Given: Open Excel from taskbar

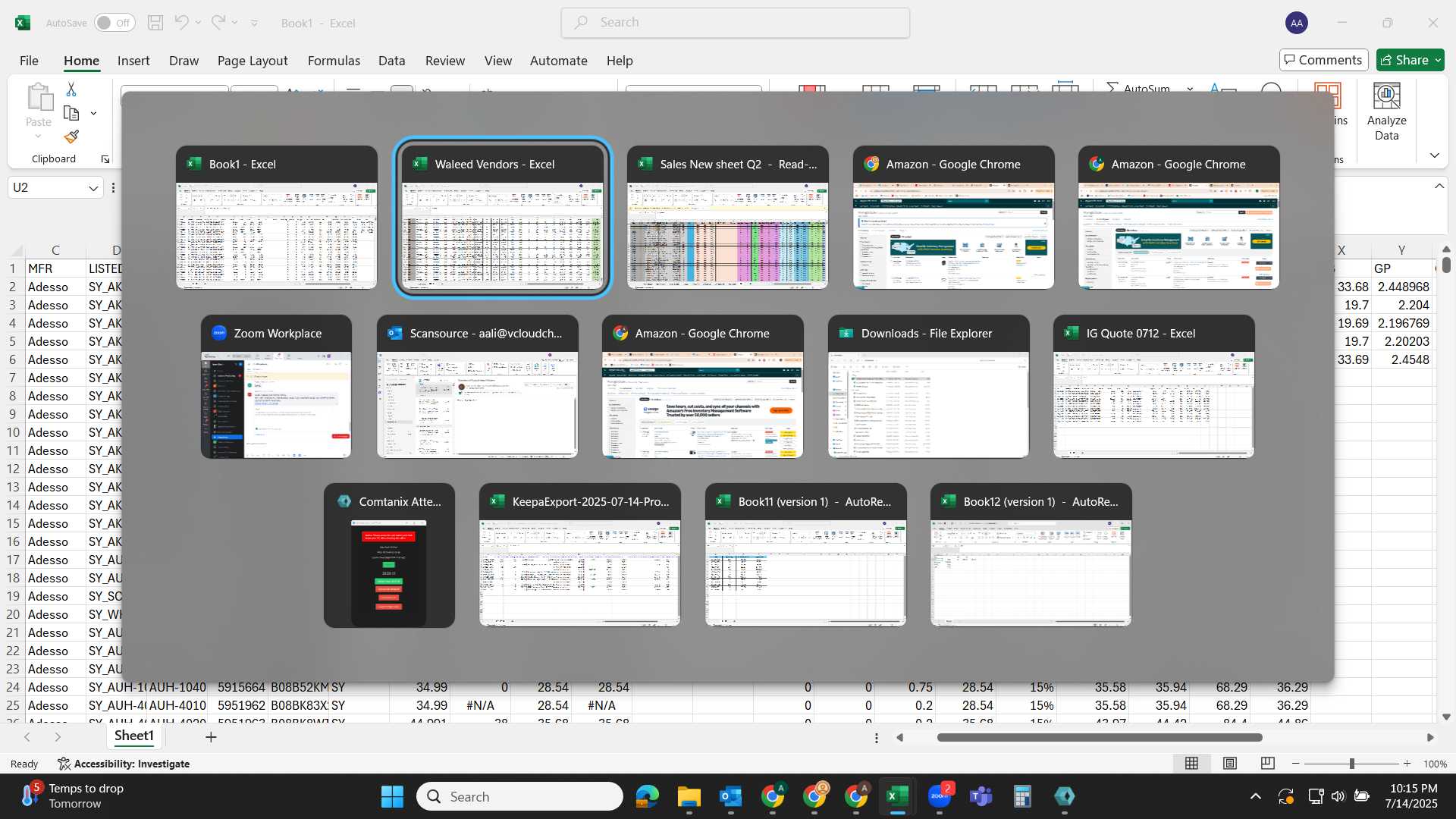Looking at the screenshot, I should 898,796.
